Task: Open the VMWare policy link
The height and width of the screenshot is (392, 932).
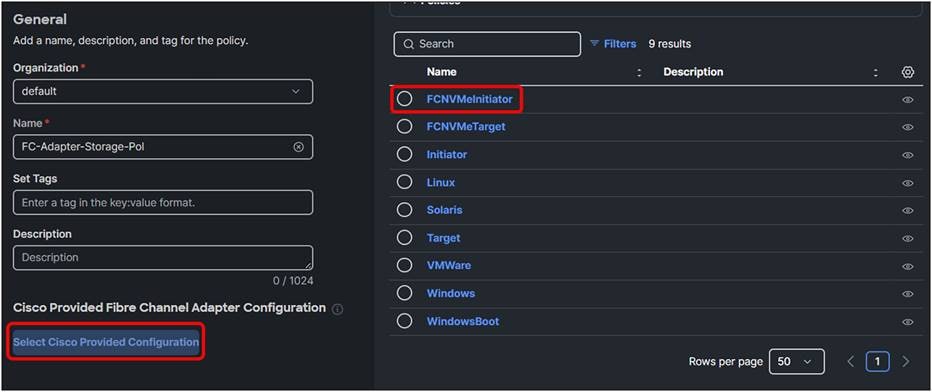Action: (x=449, y=265)
